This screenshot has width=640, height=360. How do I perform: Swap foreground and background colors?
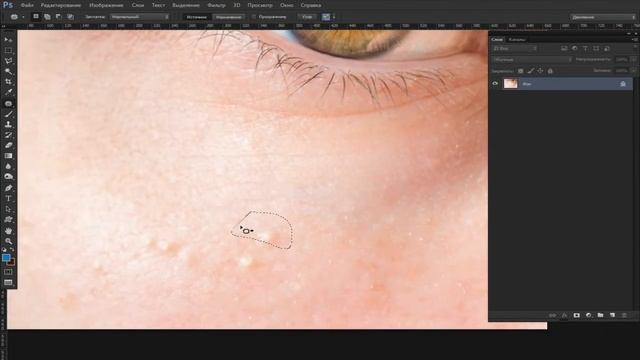[x=12, y=249]
